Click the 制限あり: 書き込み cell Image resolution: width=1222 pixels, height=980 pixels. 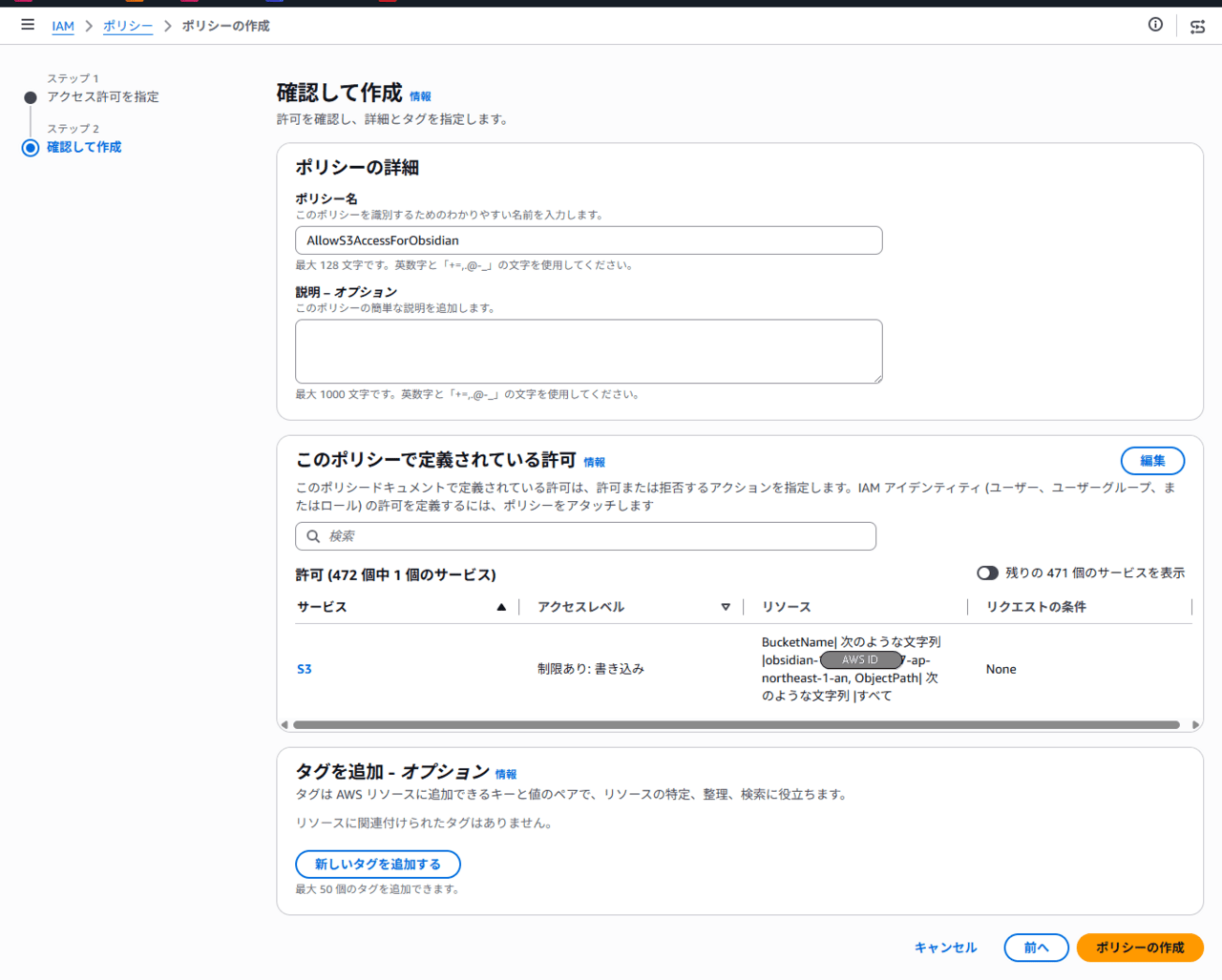591,669
